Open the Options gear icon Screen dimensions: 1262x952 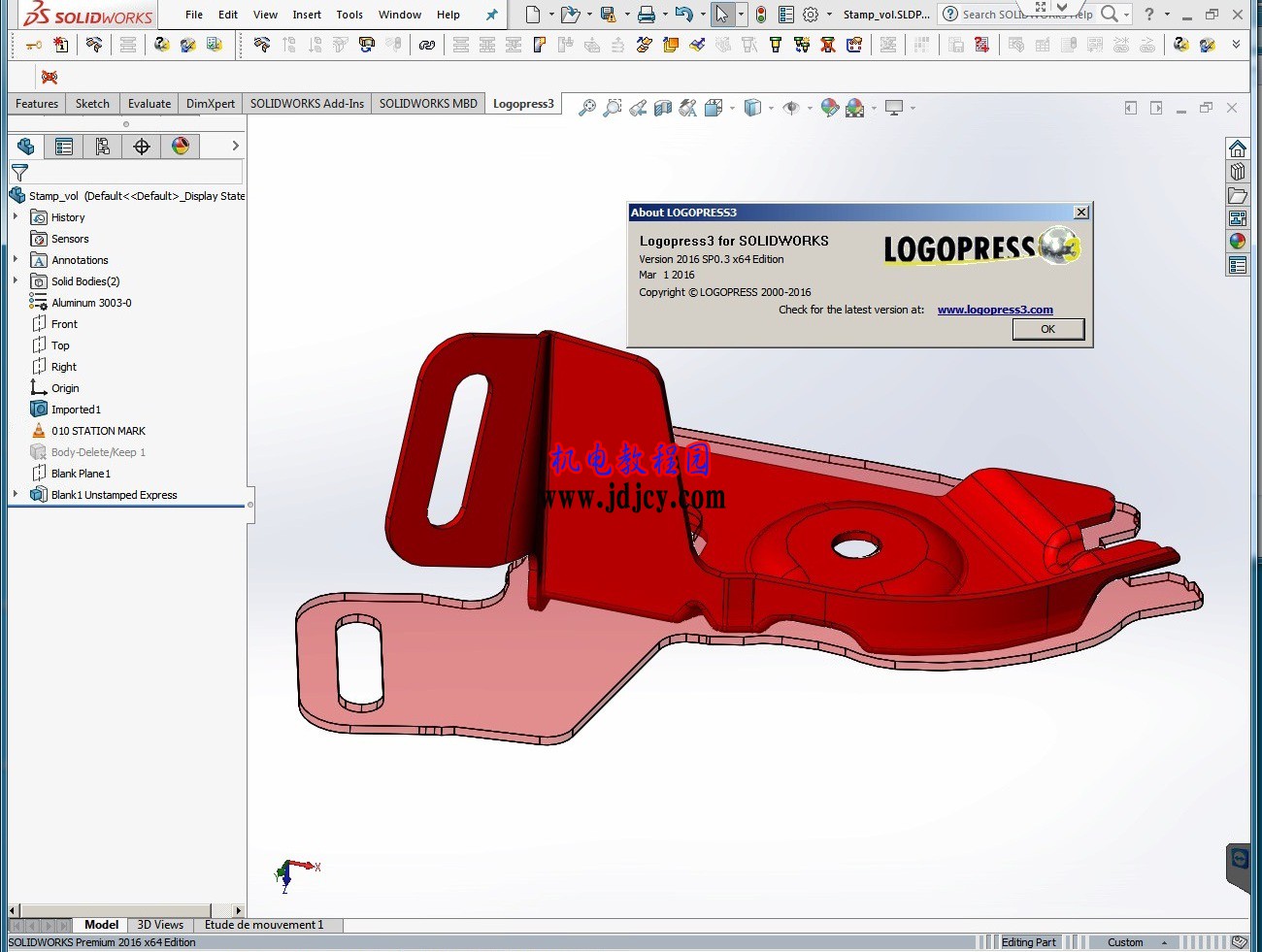[811, 15]
